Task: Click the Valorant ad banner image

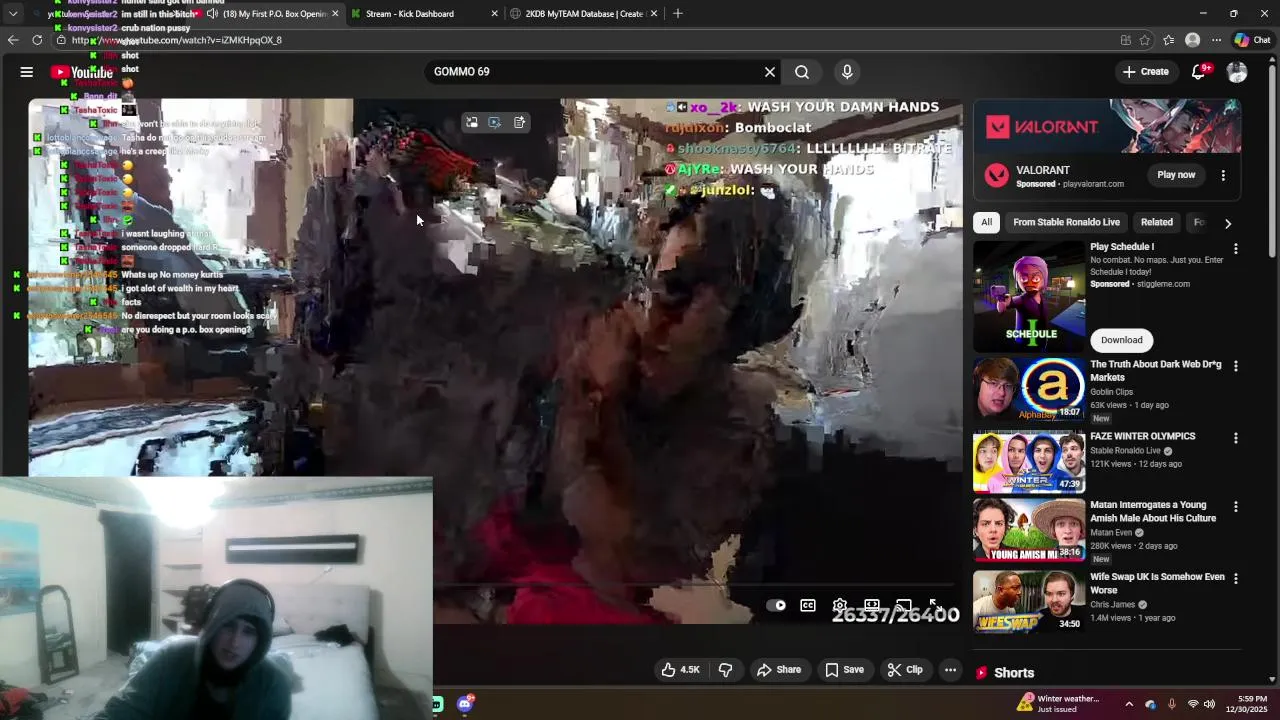Action: click(1108, 126)
